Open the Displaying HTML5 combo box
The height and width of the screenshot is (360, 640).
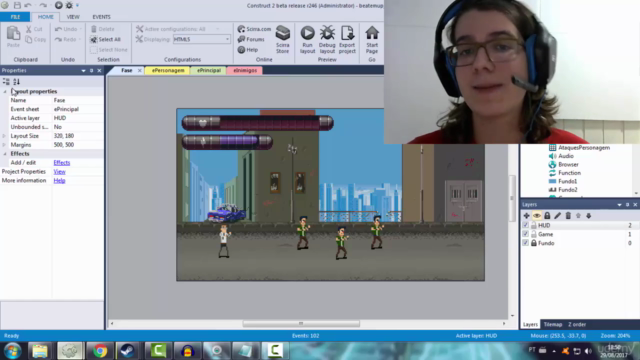202,39
